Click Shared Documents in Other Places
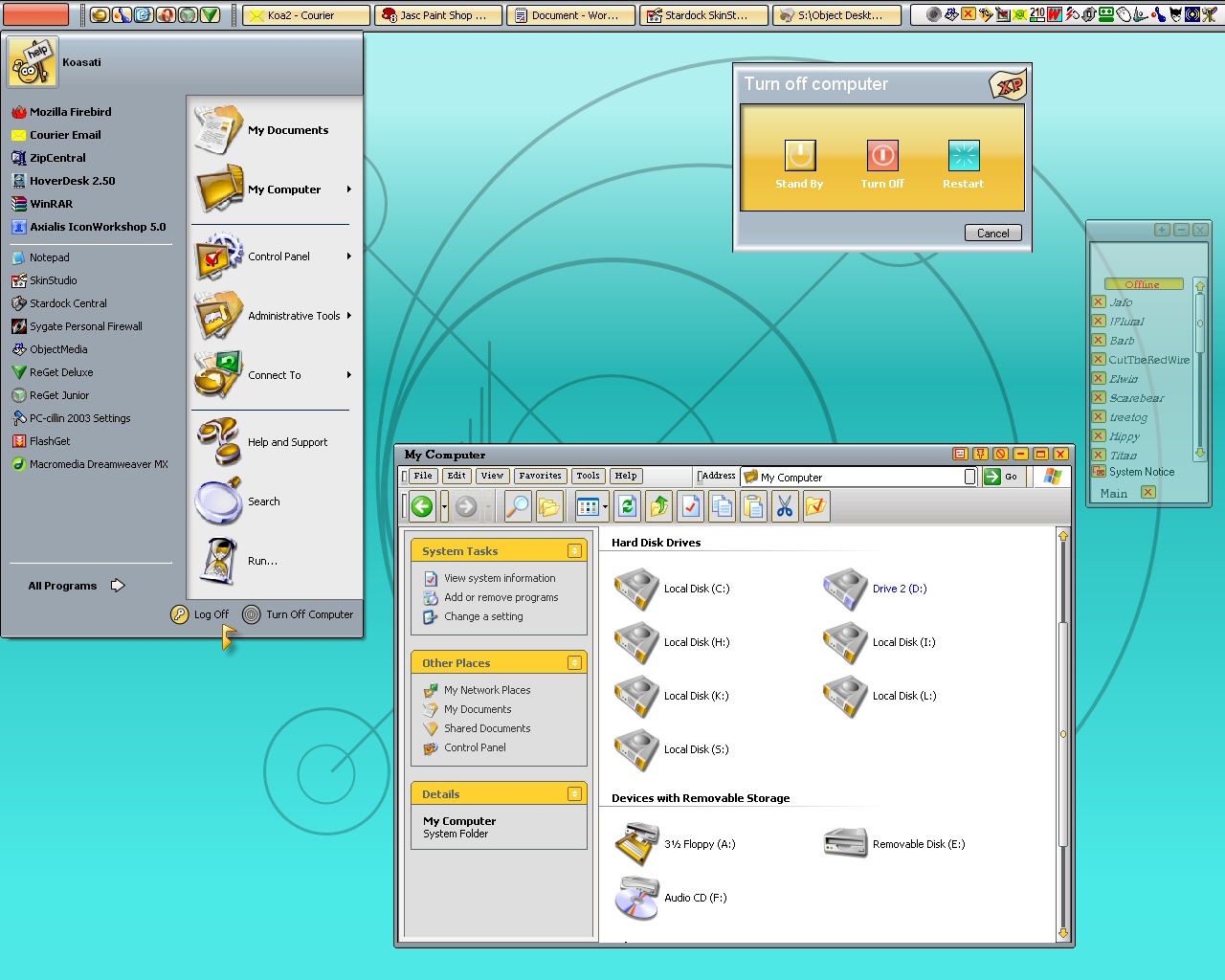The width and height of the screenshot is (1225, 980). click(x=486, y=728)
